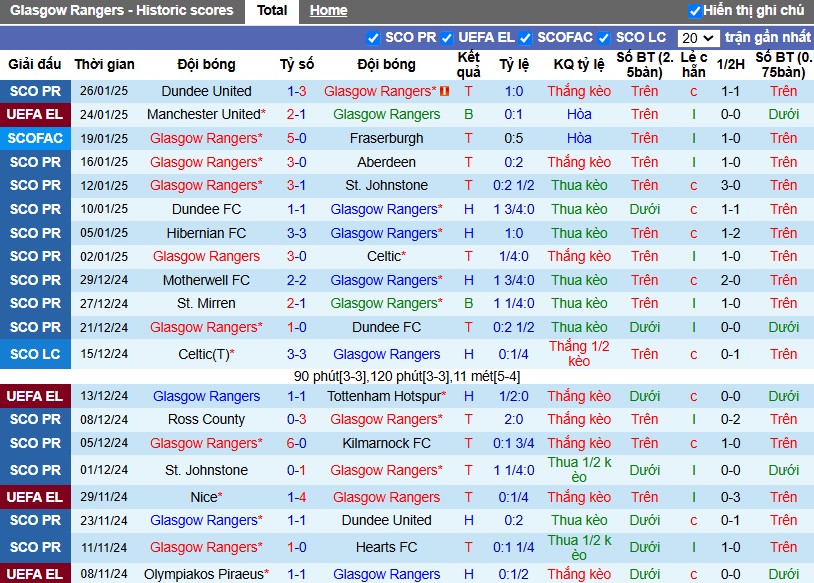Open Ross County team page
This screenshot has height=583, width=814.
206,419
